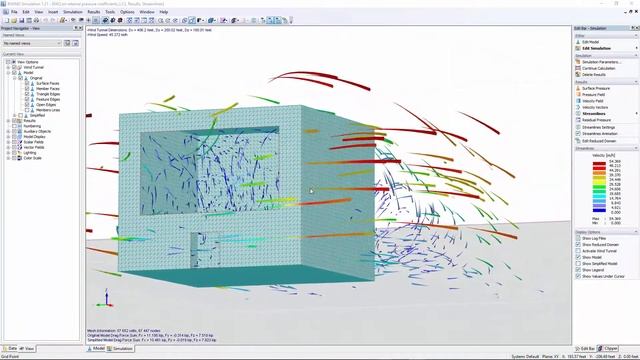Switch to the Clipper tab at bottom right
The width and height of the screenshot is (640, 360).
[x=608, y=349]
